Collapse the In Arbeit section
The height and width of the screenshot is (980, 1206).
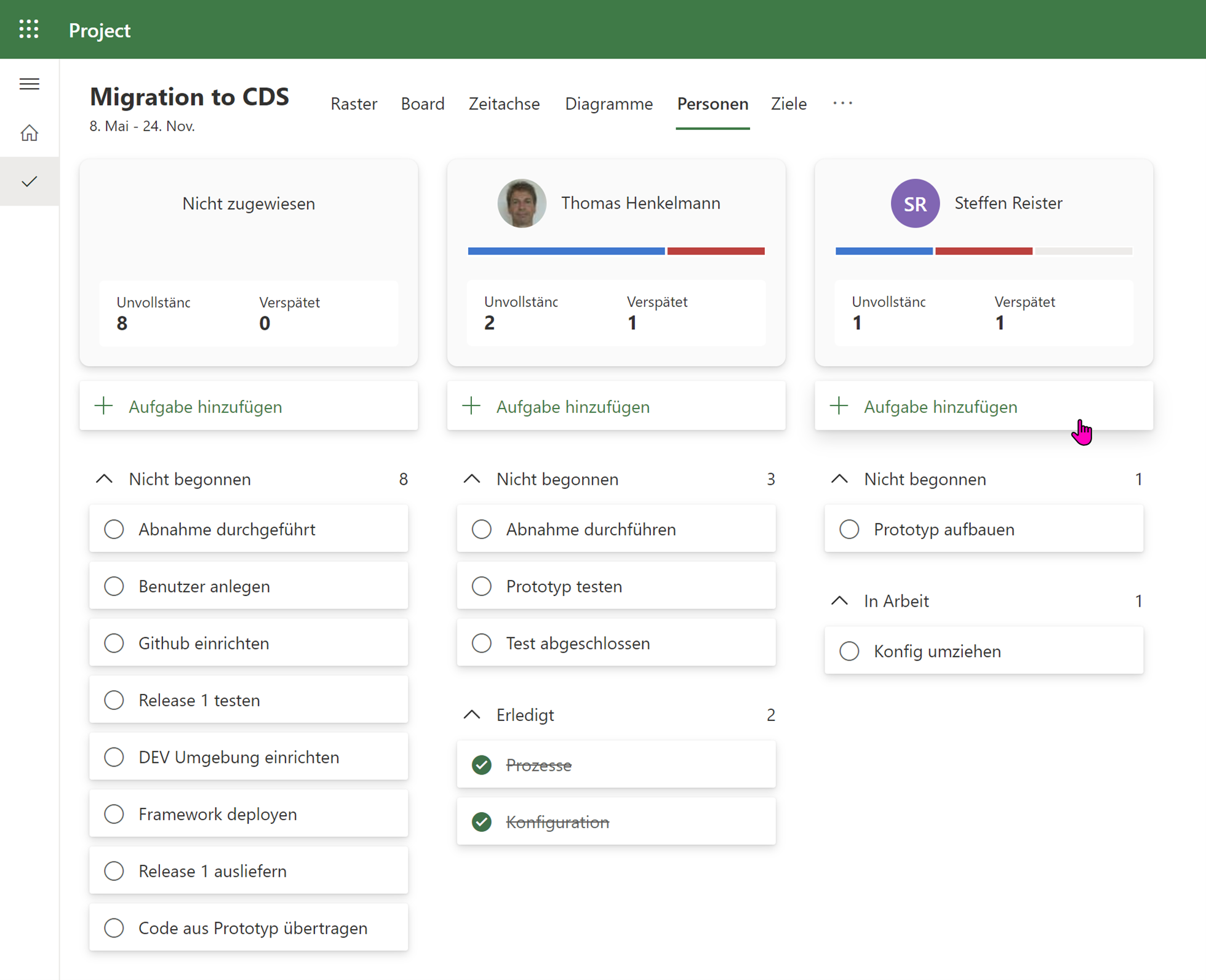[x=839, y=601]
